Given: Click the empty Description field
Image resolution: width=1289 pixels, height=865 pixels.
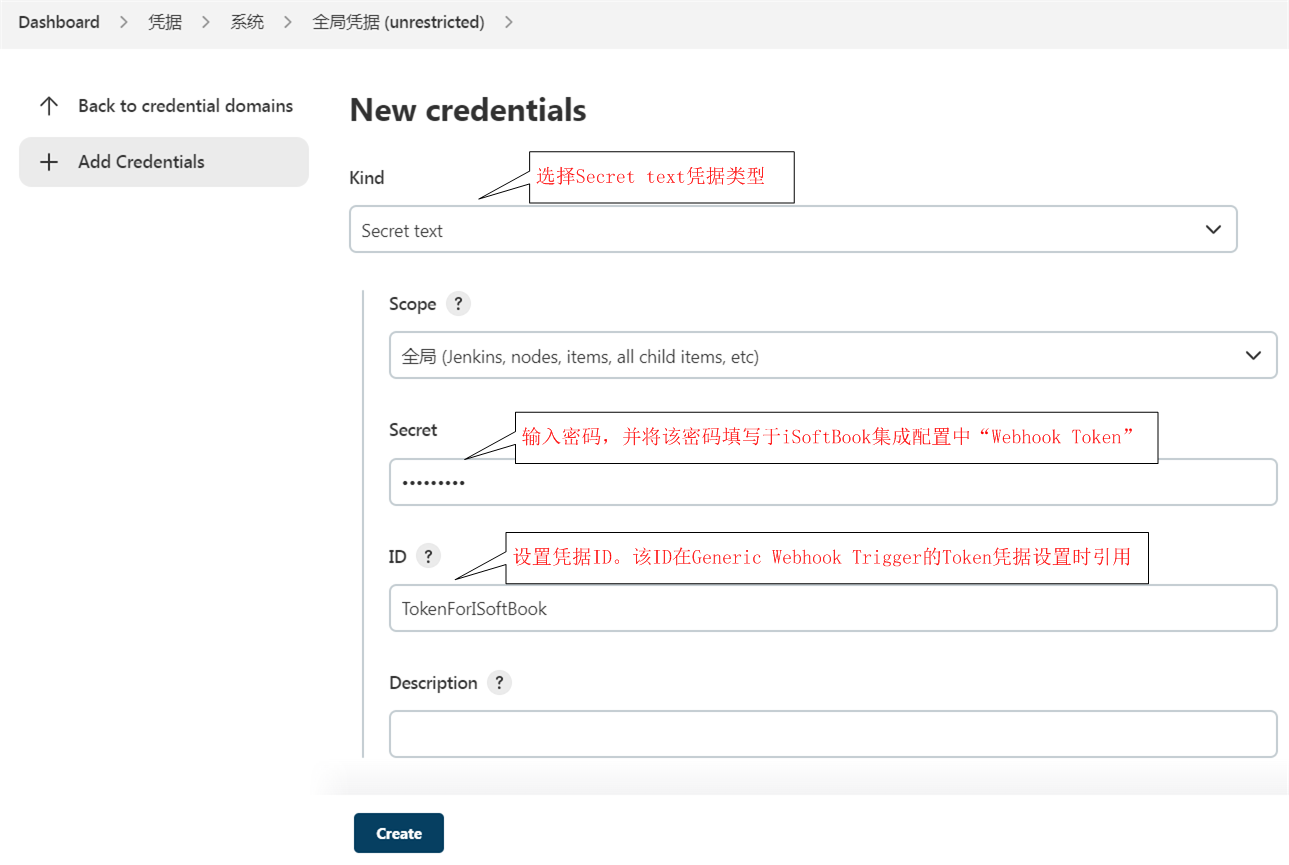Looking at the screenshot, I should [x=833, y=734].
